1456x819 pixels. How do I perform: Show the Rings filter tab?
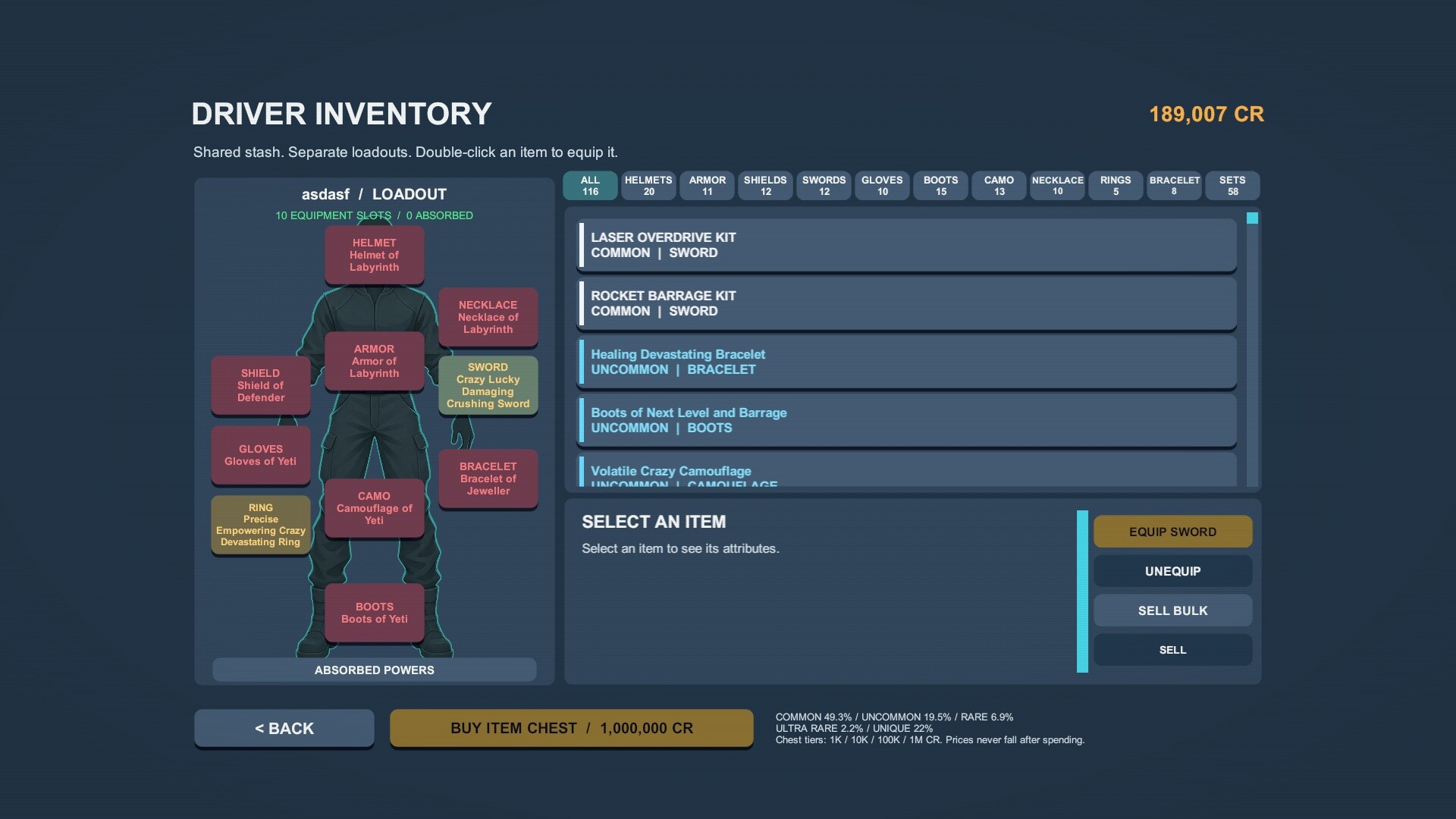(x=1116, y=186)
